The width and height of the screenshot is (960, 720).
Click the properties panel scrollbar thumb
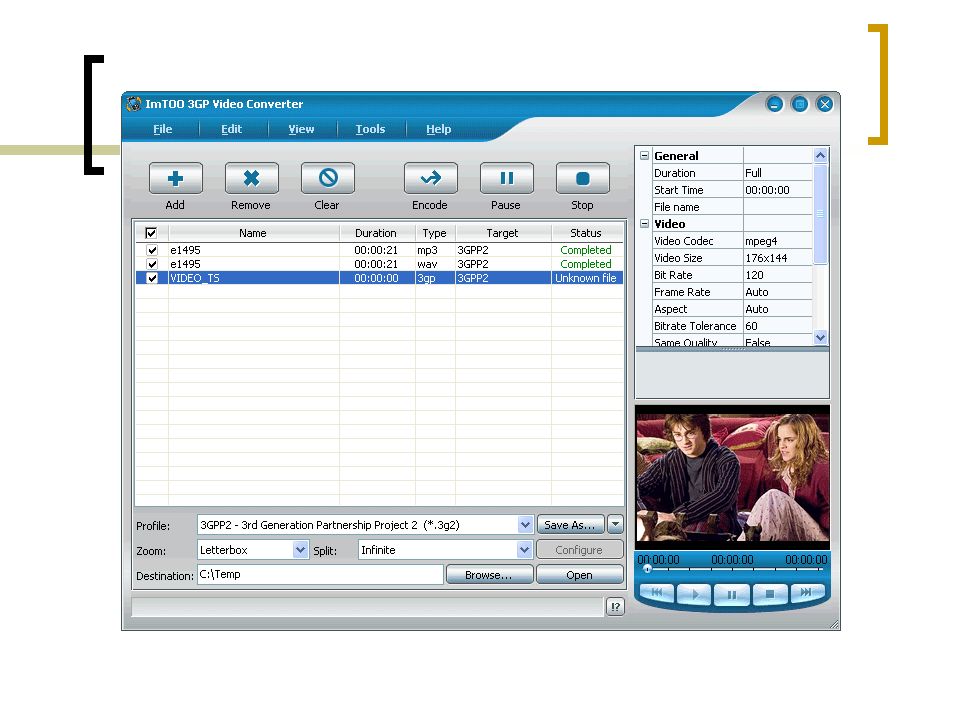[820, 214]
